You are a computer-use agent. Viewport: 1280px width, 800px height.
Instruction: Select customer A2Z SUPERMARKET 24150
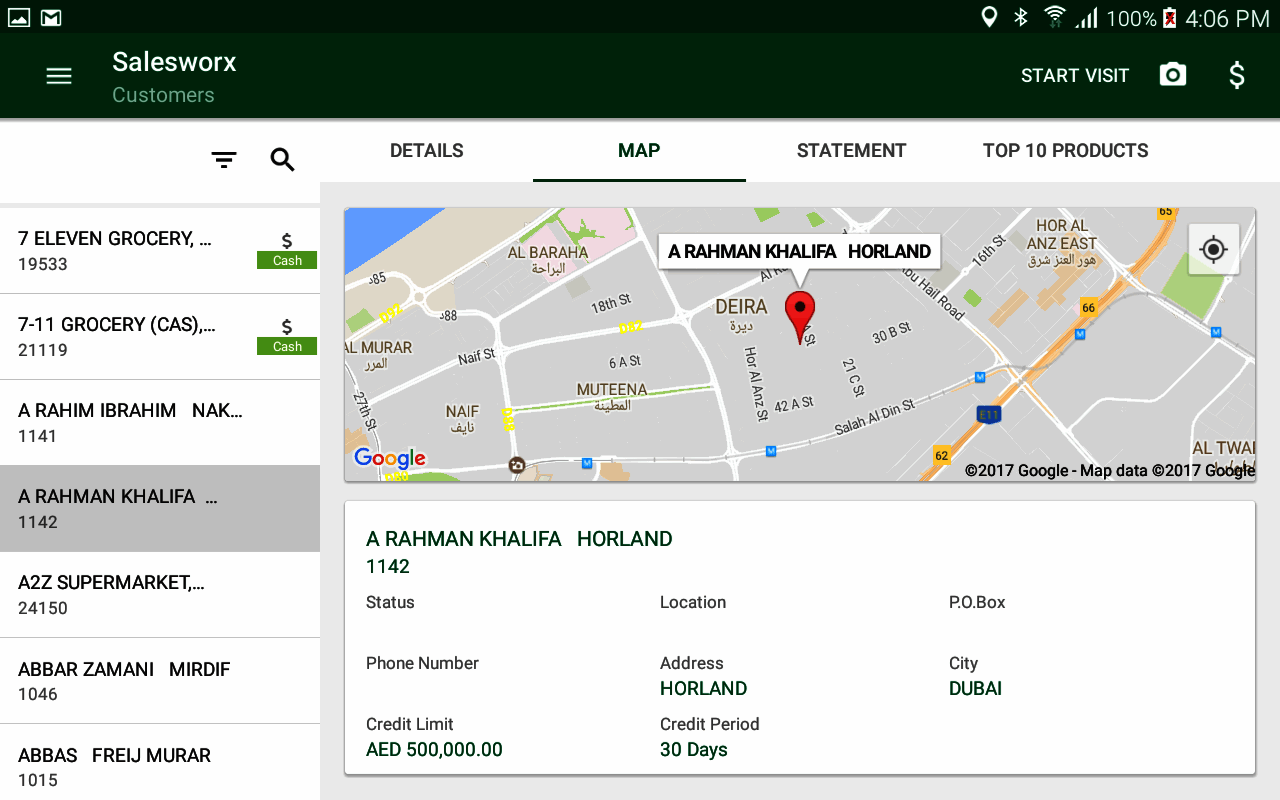tap(160, 595)
